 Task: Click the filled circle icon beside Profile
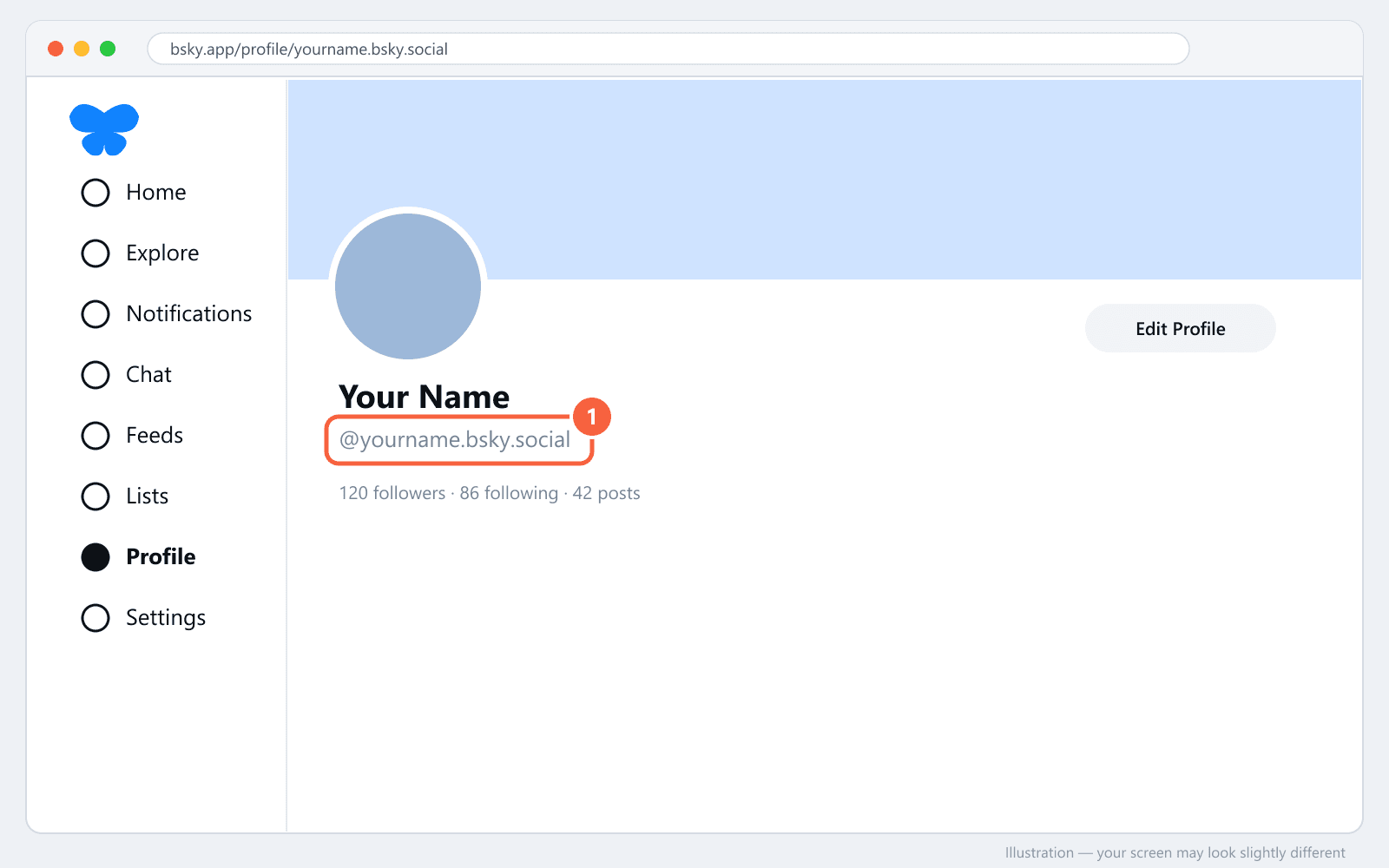point(95,557)
